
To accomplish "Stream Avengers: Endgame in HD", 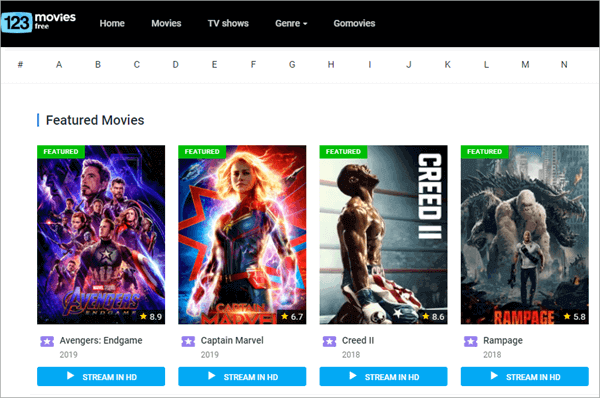I will pos(101,377).
